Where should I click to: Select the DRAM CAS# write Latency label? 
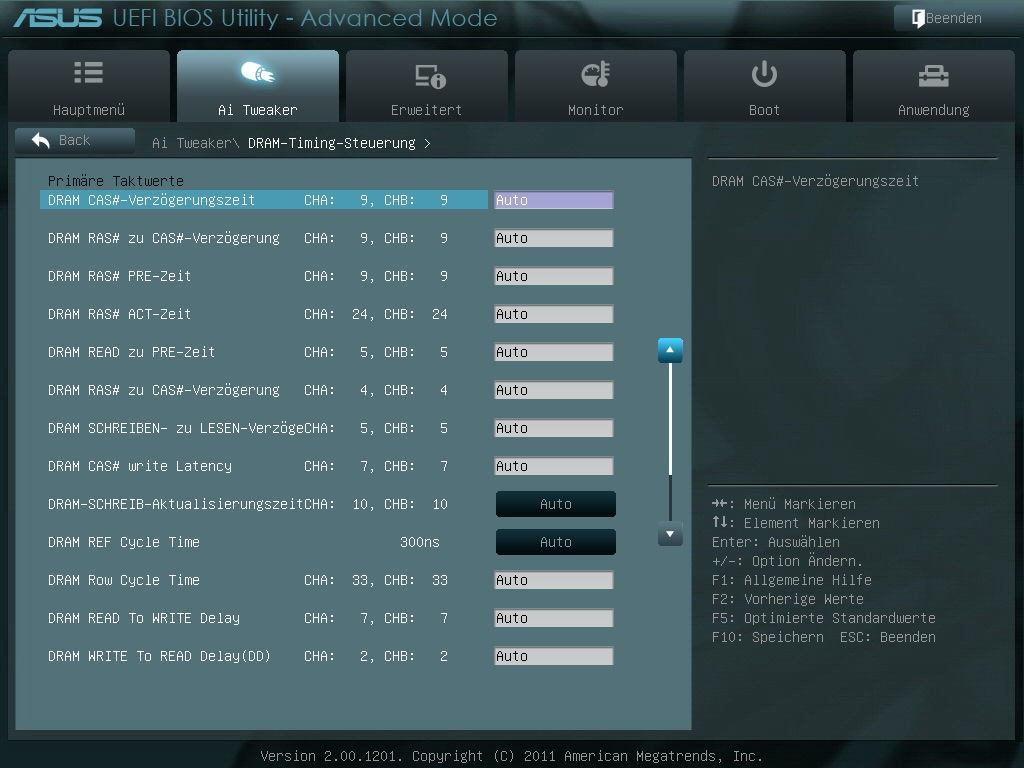[140, 466]
